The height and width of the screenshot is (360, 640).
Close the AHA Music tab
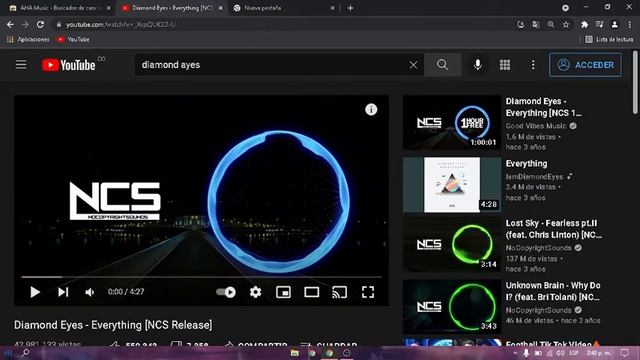pos(109,8)
